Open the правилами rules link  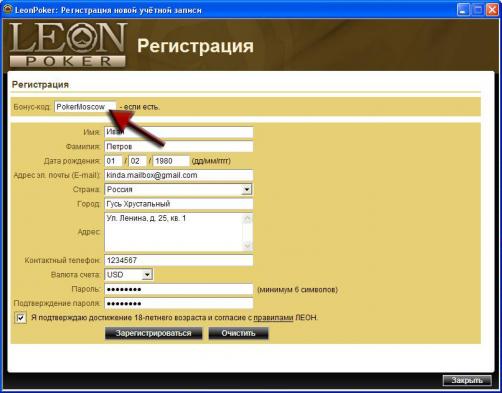[273, 318]
